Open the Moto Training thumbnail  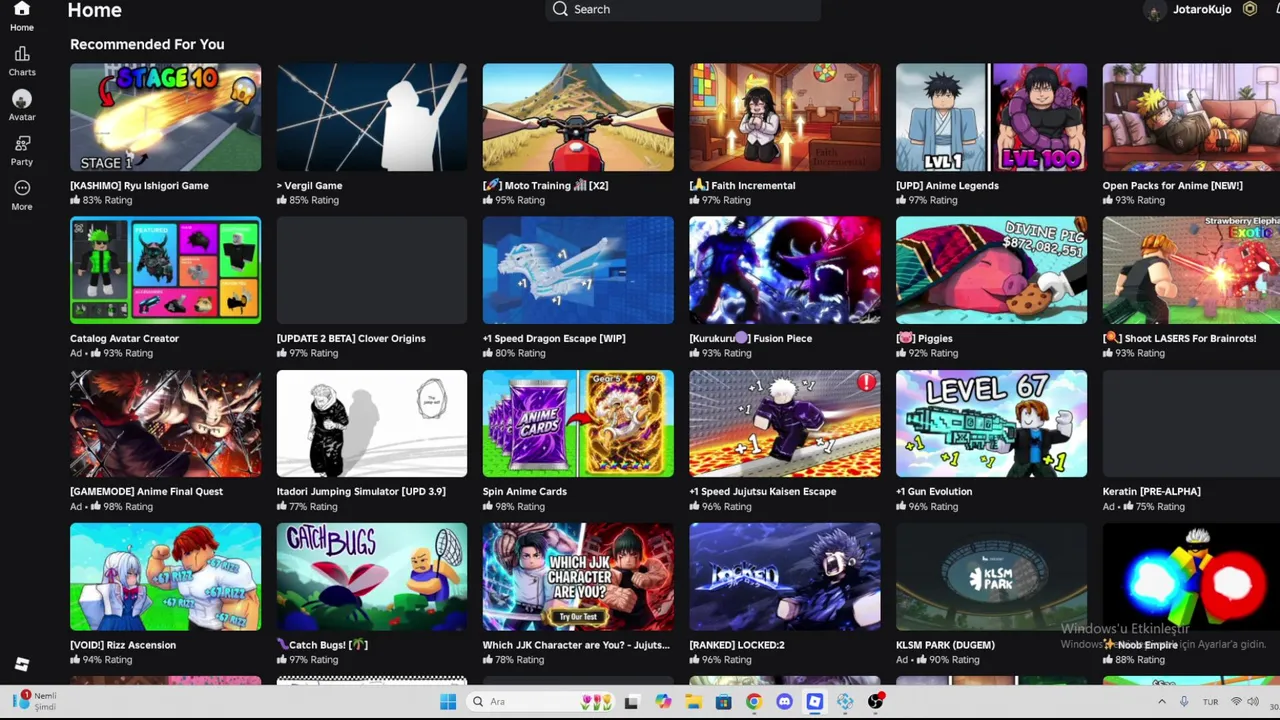coord(578,117)
